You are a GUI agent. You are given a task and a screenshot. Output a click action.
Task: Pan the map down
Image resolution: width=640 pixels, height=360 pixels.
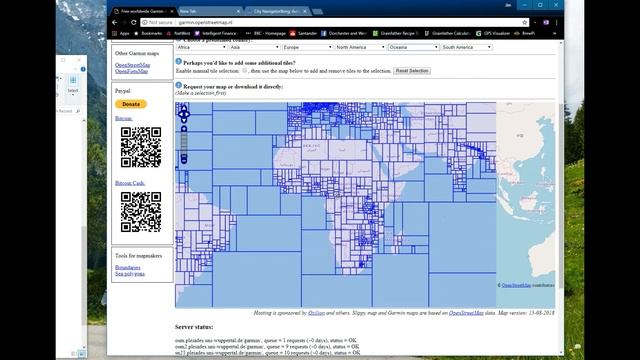coord(184,120)
